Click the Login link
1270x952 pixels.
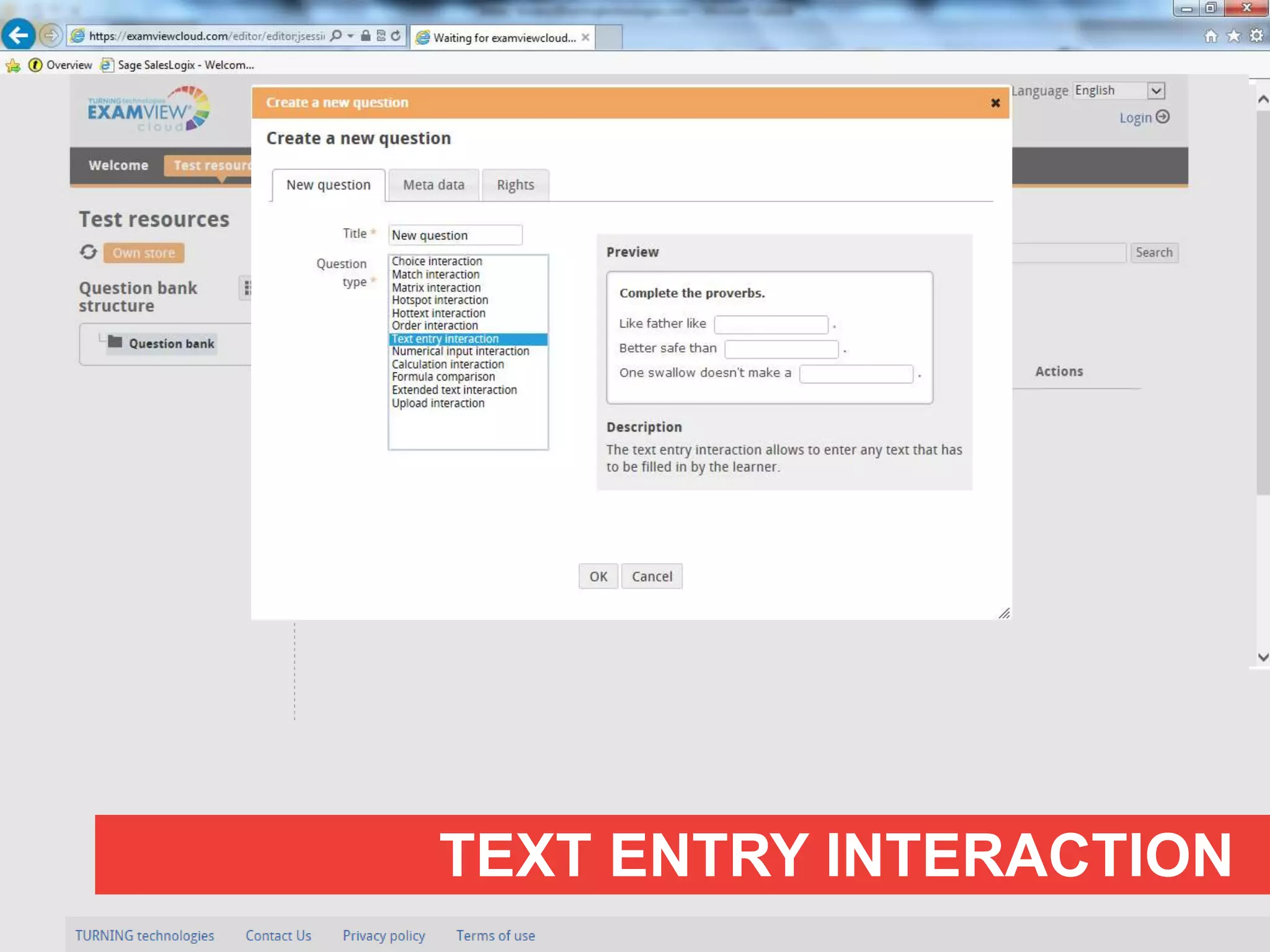1135,118
